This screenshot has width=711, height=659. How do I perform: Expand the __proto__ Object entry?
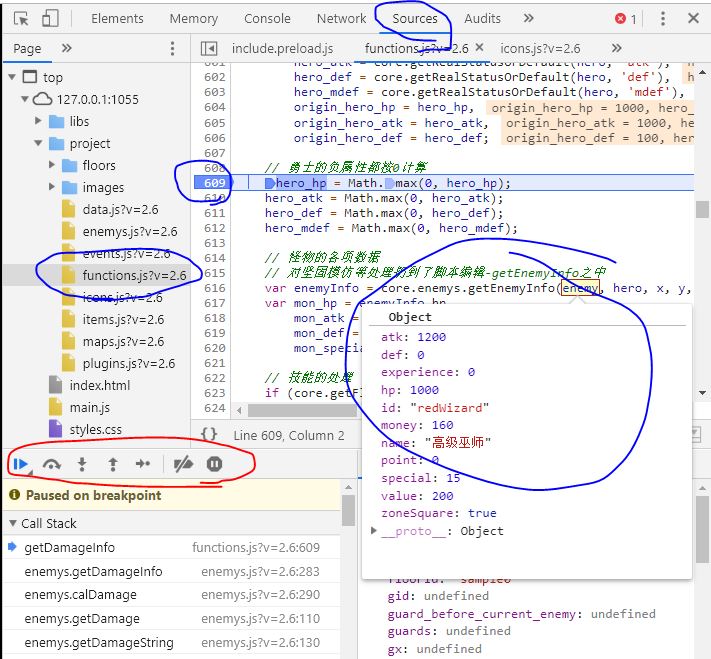click(374, 531)
